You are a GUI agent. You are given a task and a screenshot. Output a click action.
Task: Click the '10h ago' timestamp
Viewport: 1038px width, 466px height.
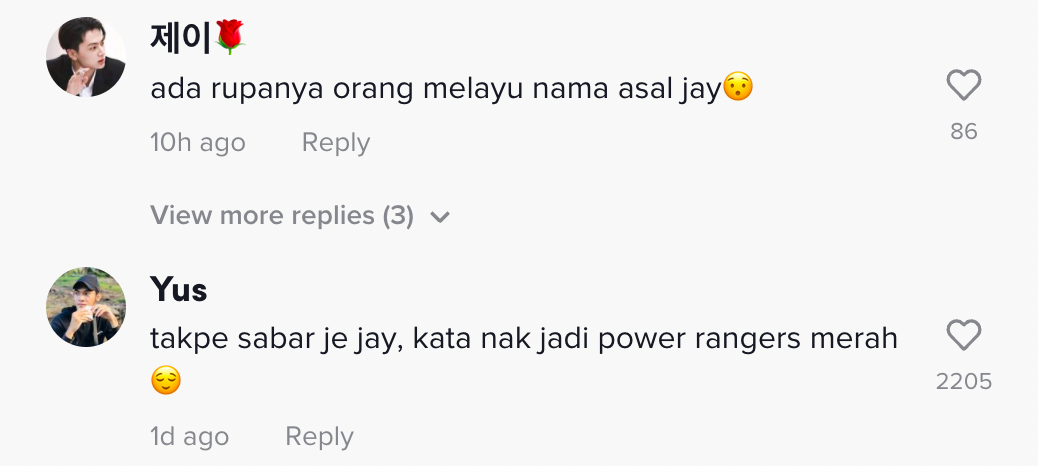pos(198,142)
